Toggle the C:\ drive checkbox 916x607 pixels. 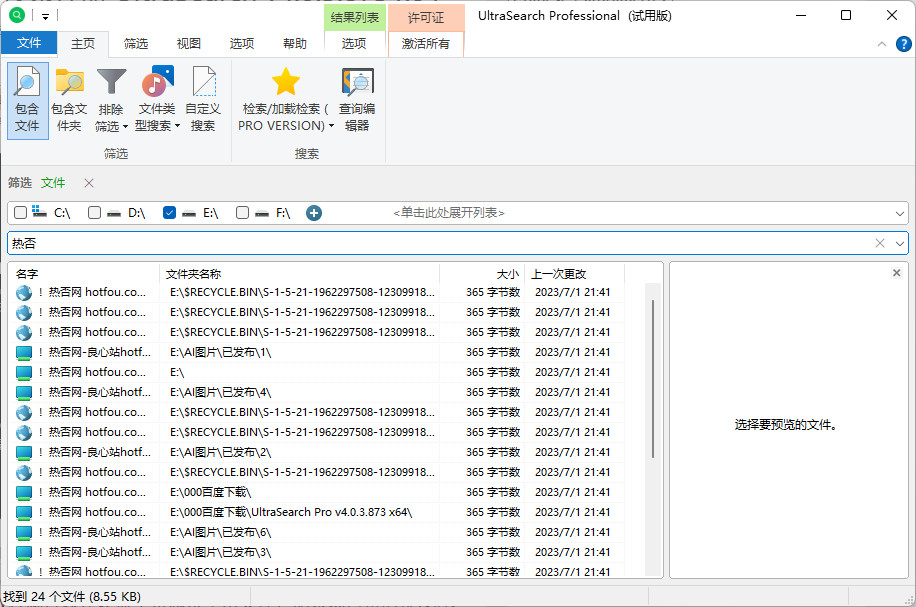point(20,213)
